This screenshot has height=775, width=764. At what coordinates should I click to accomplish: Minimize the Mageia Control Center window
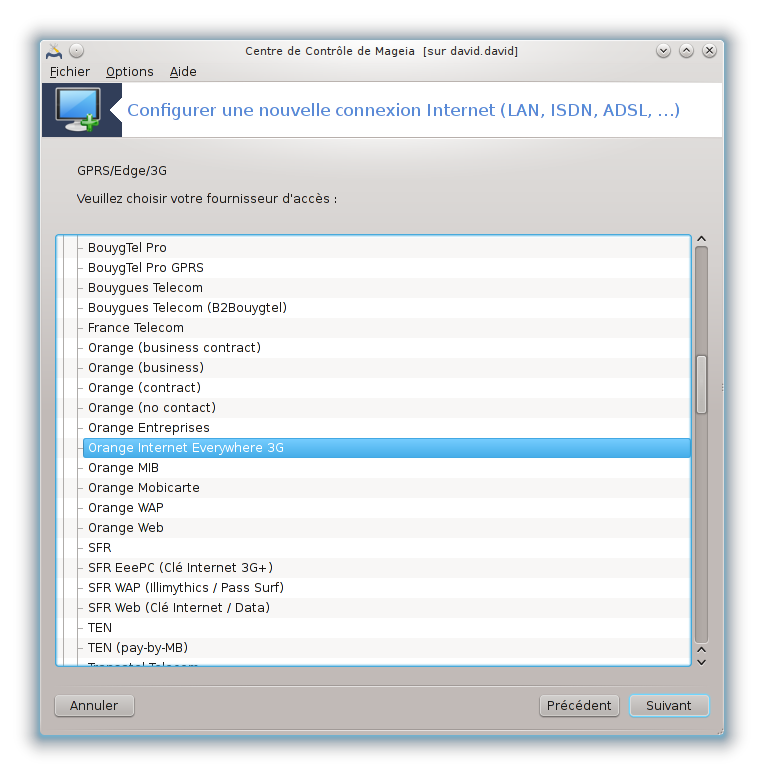coord(663,50)
